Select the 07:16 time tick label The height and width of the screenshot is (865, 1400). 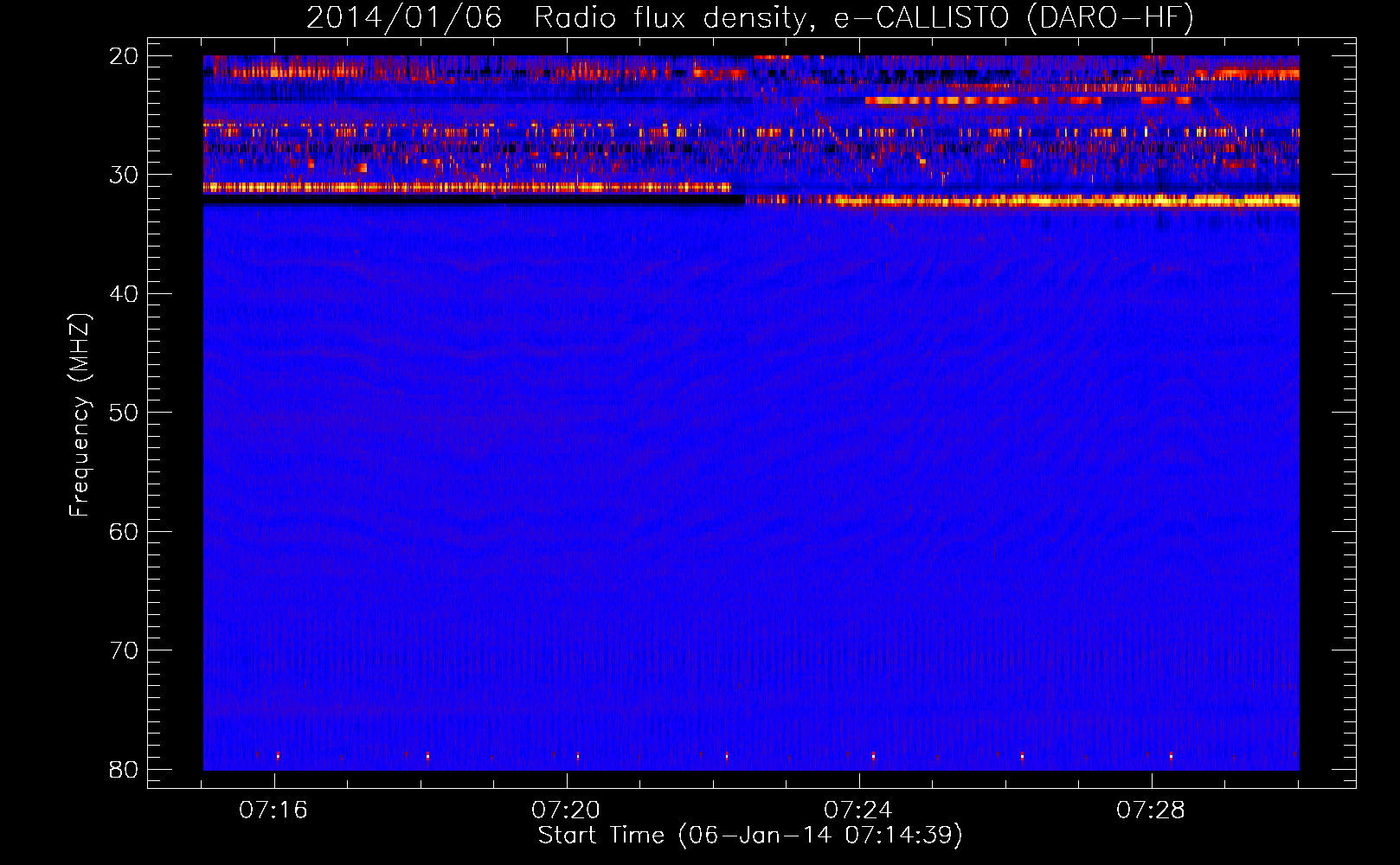273,811
